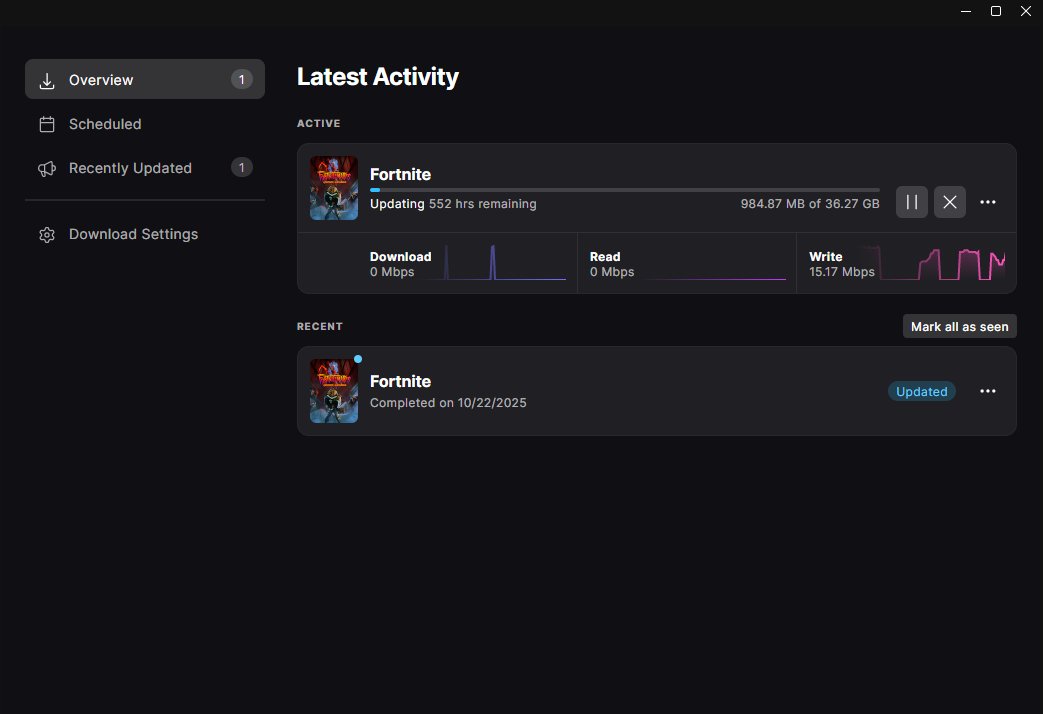
Task: Click the ACTIVE section label
Action: 319,123
